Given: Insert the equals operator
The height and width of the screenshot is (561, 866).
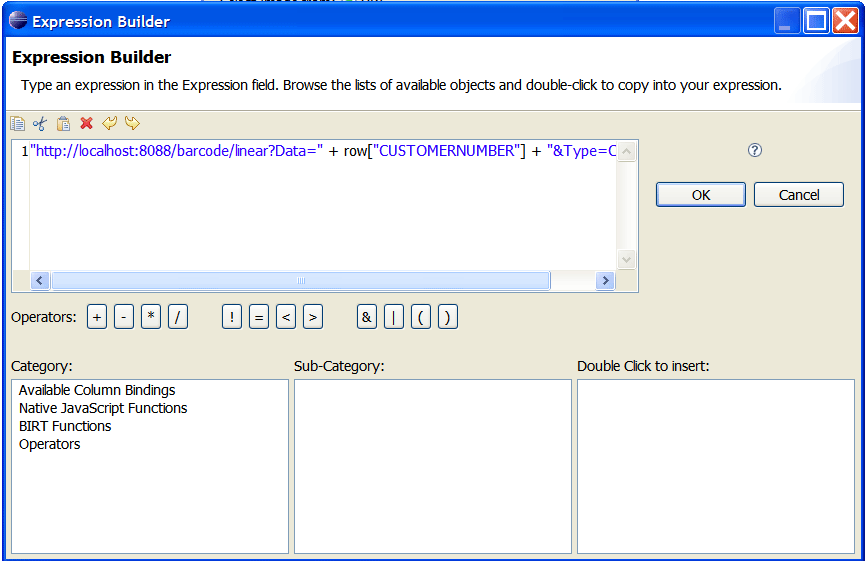Looking at the screenshot, I should (x=259, y=317).
